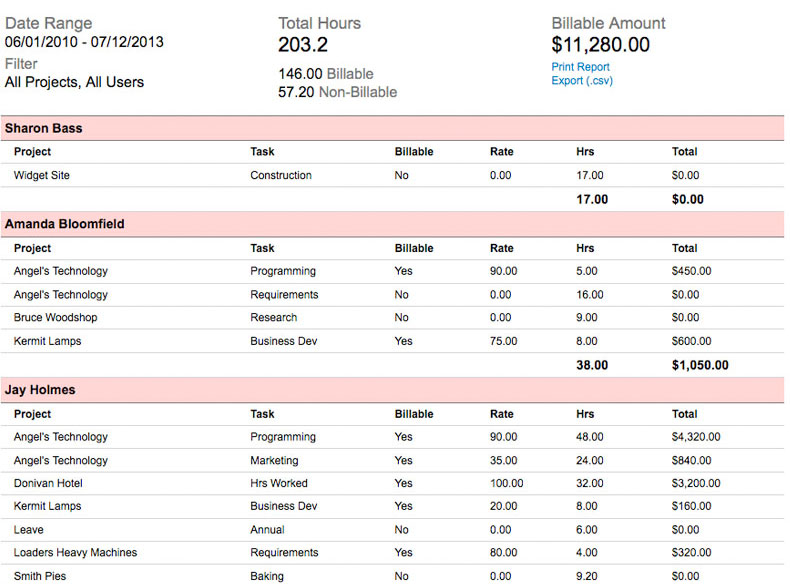Click the Jay Holmes section header

(x=40, y=390)
